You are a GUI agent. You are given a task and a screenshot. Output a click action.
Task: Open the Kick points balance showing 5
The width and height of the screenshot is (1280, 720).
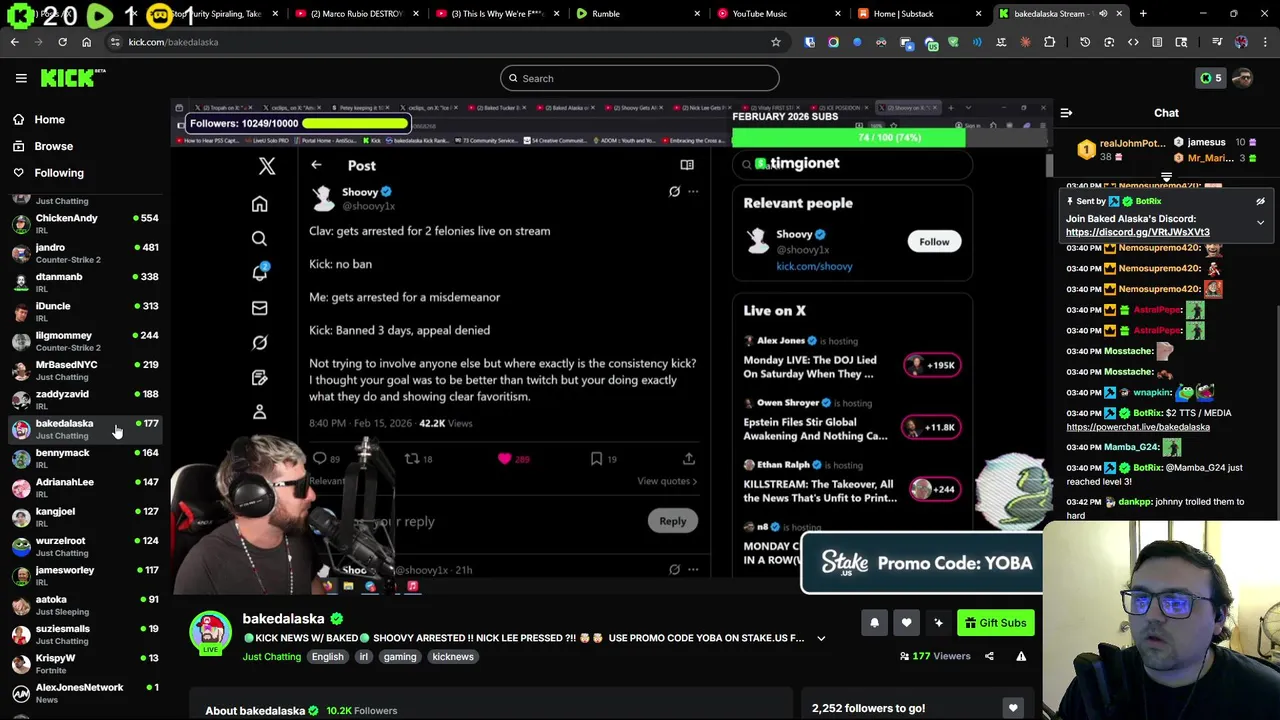click(x=1210, y=78)
